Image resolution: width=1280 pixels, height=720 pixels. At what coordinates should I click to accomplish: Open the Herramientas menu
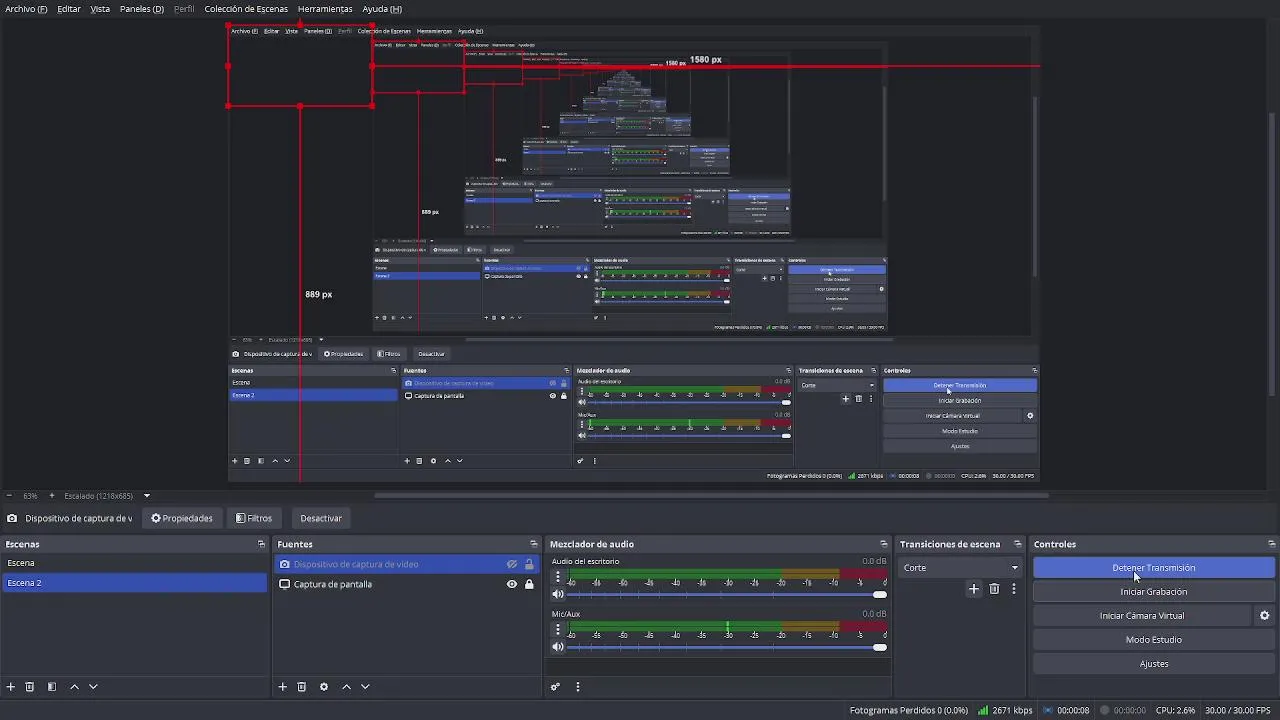point(325,9)
